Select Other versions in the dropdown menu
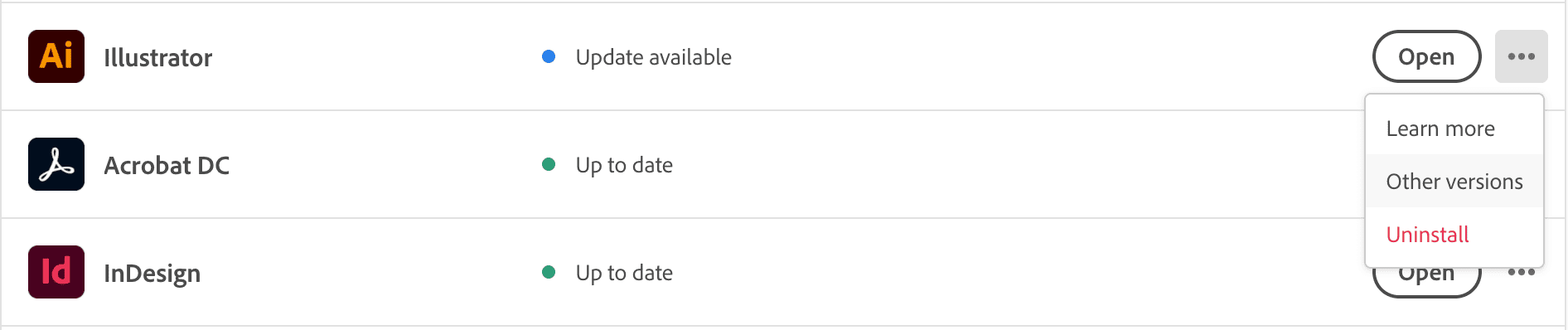Screen dimensions: 1568x330 tap(1454, 182)
